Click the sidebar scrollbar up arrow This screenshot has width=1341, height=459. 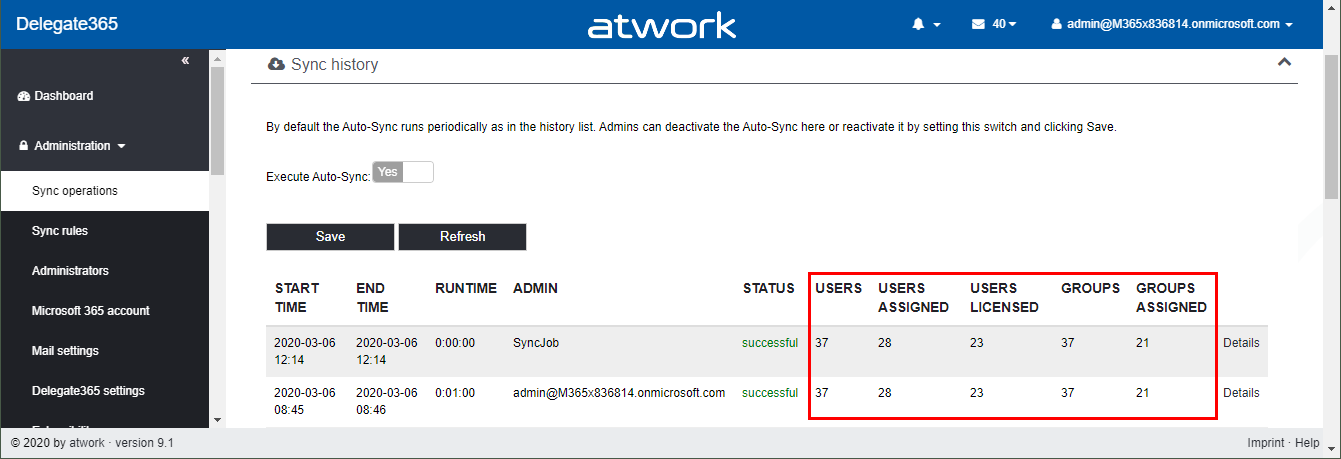pyautogui.click(x=217, y=59)
